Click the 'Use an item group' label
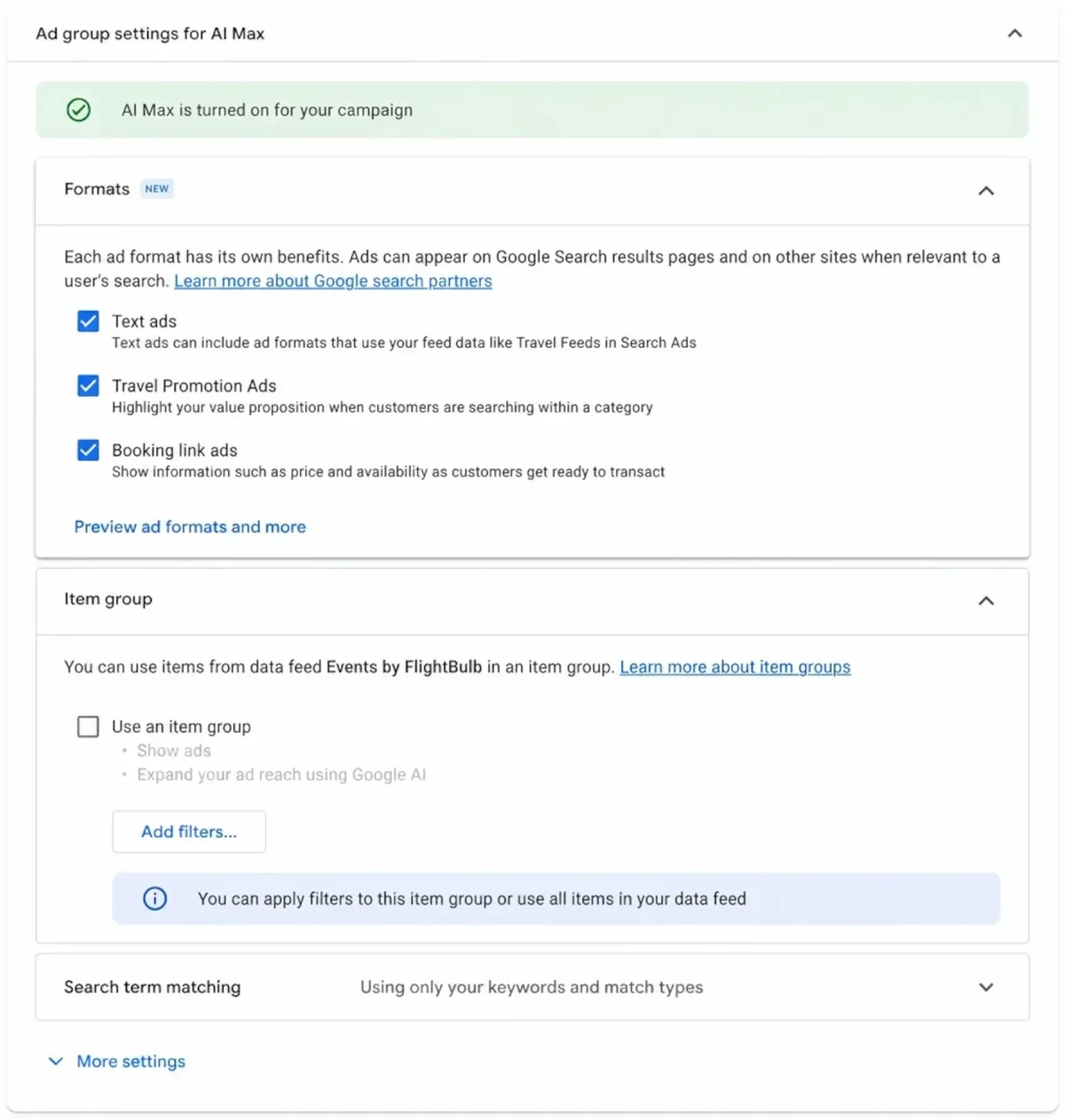The image size is (1065, 1120). pyautogui.click(x=181, y=727)
